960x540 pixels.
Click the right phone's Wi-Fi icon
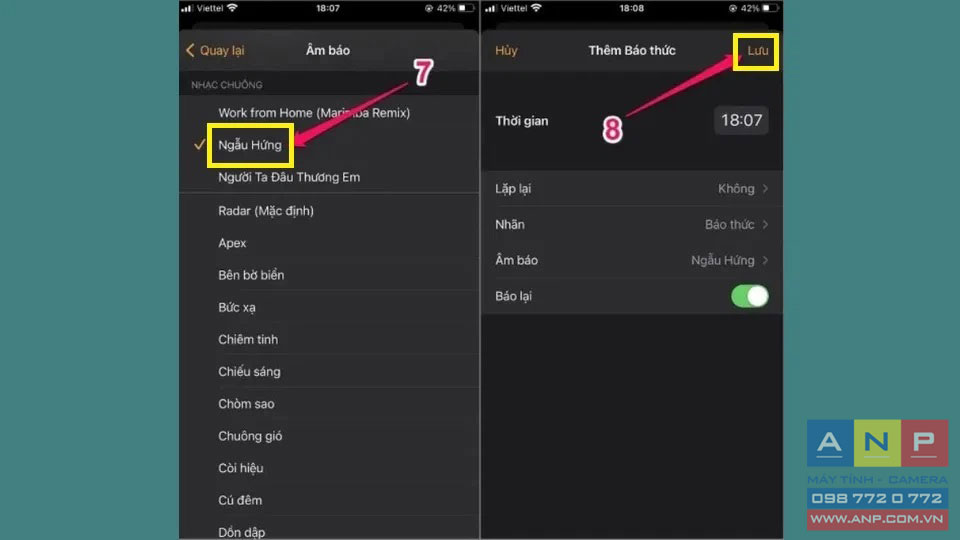536,8
